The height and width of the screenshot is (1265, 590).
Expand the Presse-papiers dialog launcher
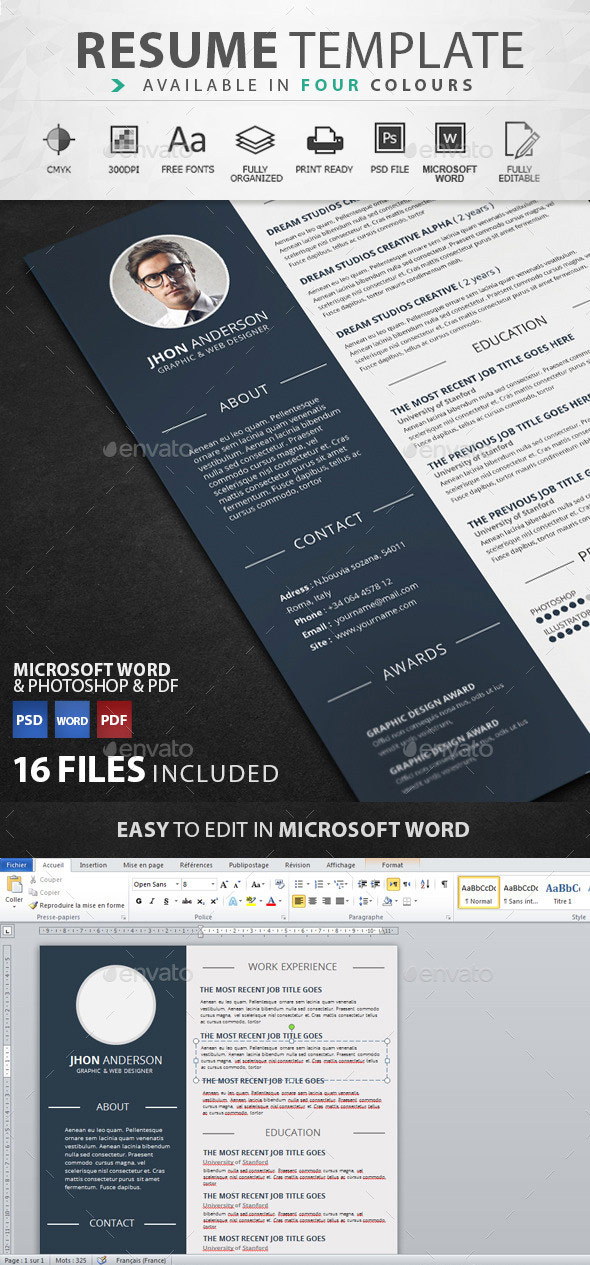123,917
